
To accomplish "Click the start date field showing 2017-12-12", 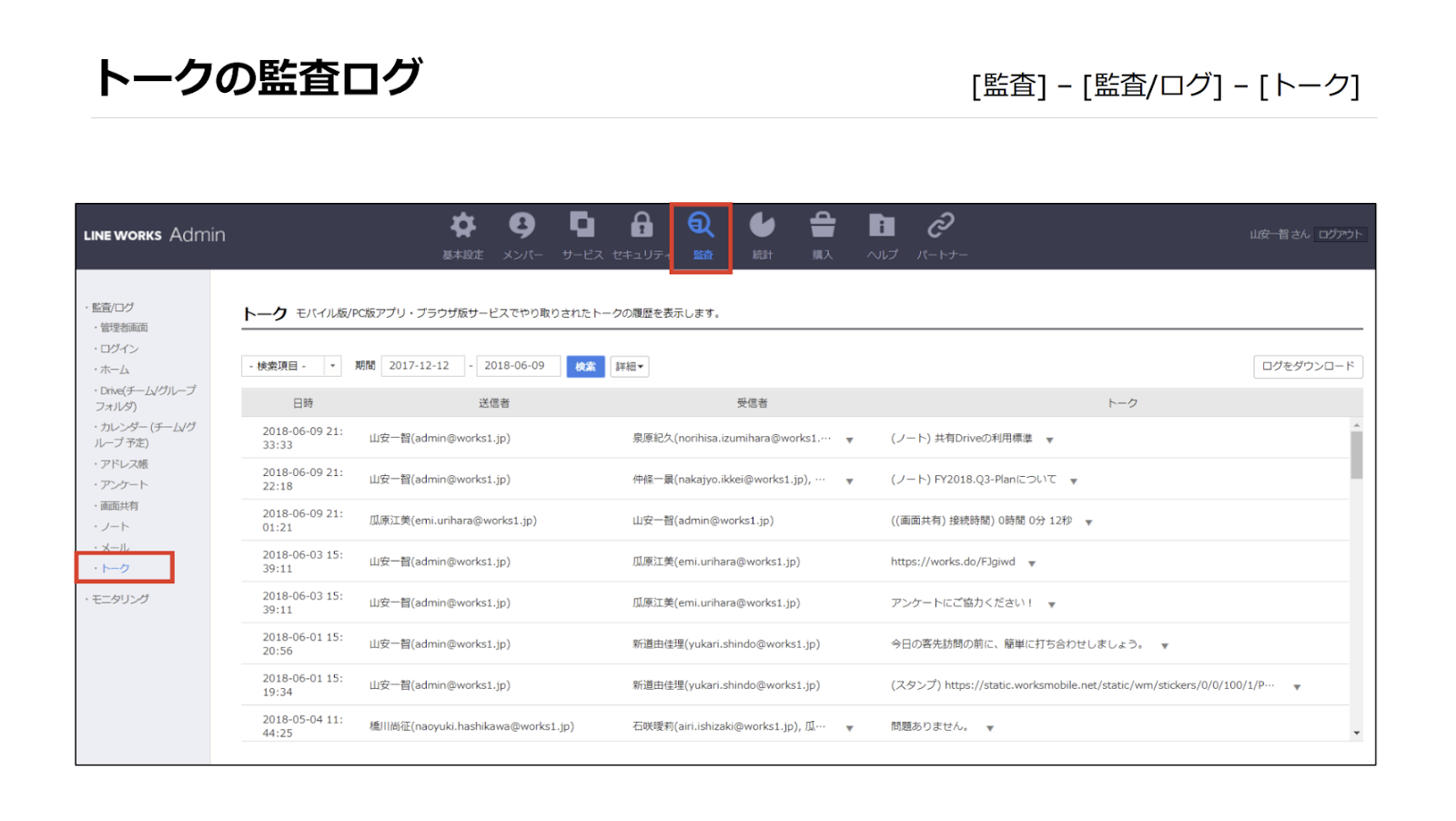I will pyautogui.click(x=421, y=365).
